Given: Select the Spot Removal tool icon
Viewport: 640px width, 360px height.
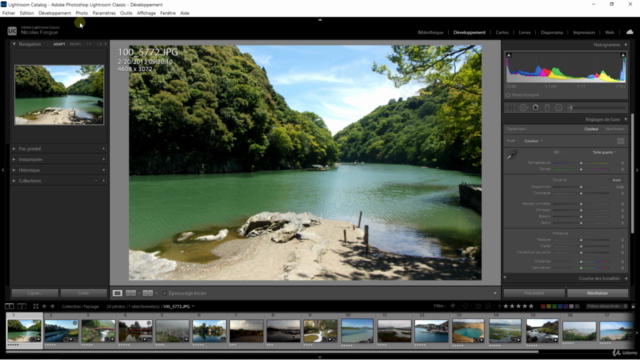Looking at the screenshot, I should [x=524, y=108].
